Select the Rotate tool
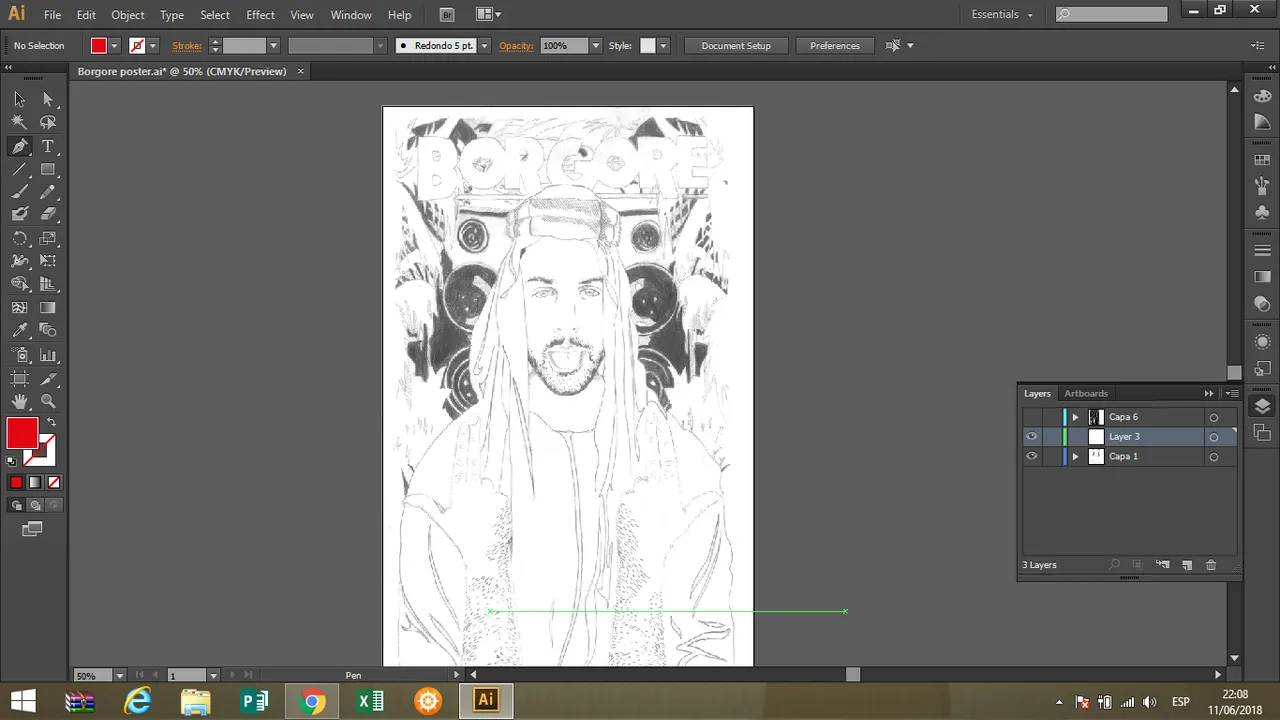Viewport: 1280px width, 720px height. coord(19,238)
